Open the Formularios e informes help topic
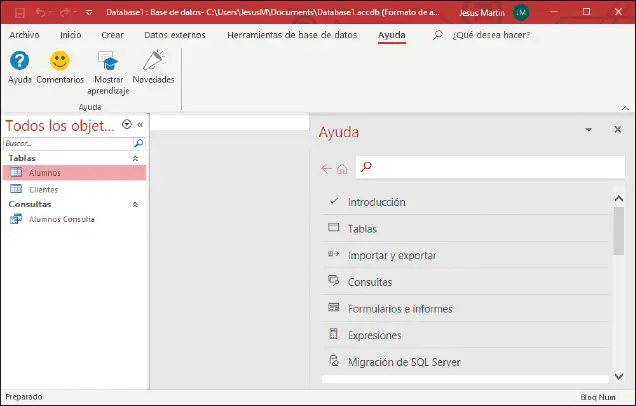This screenshot has height=406, width=636. point(400,309)
